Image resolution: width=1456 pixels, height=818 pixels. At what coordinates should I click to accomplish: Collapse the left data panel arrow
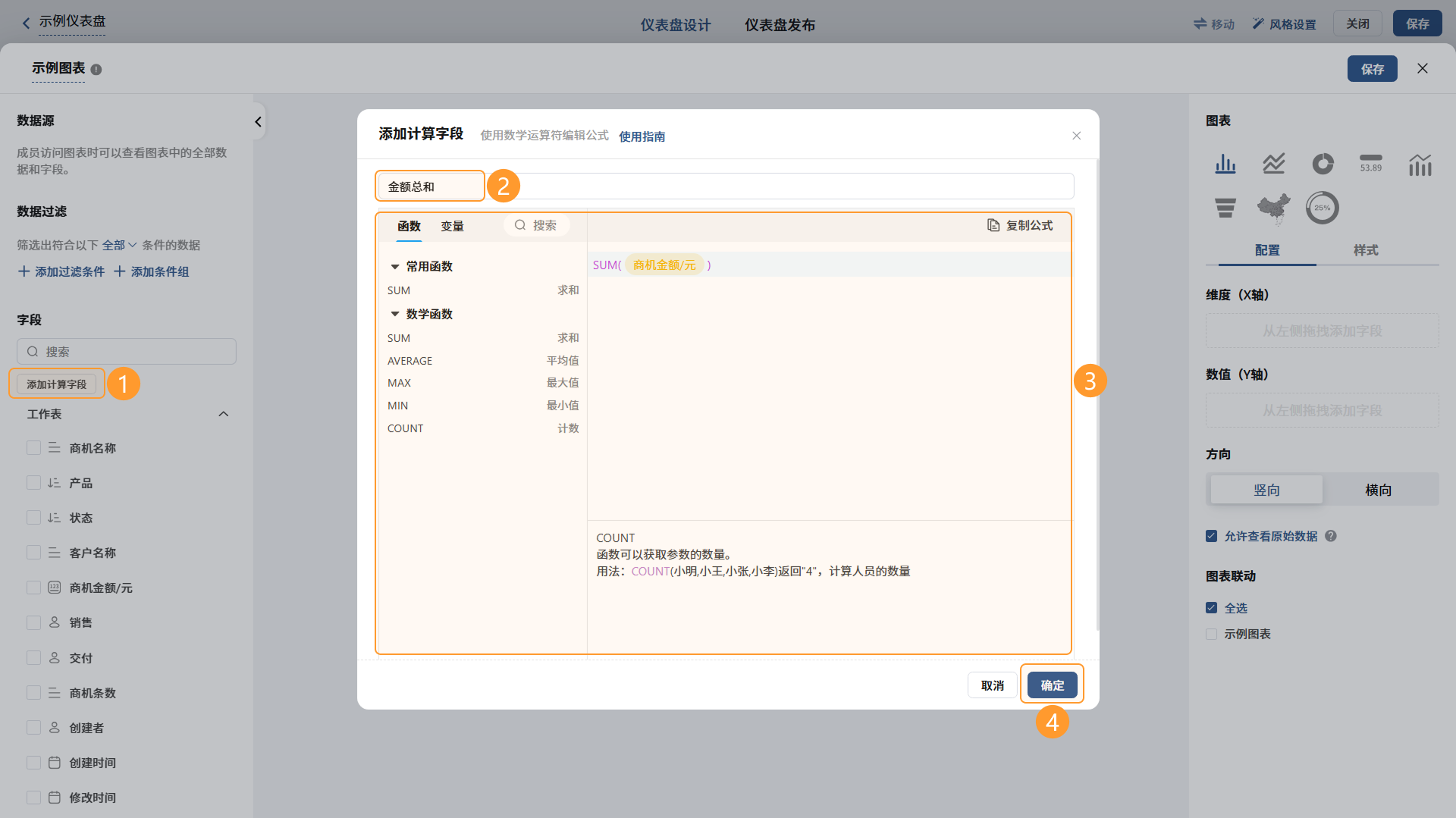(x=259, y=121)
